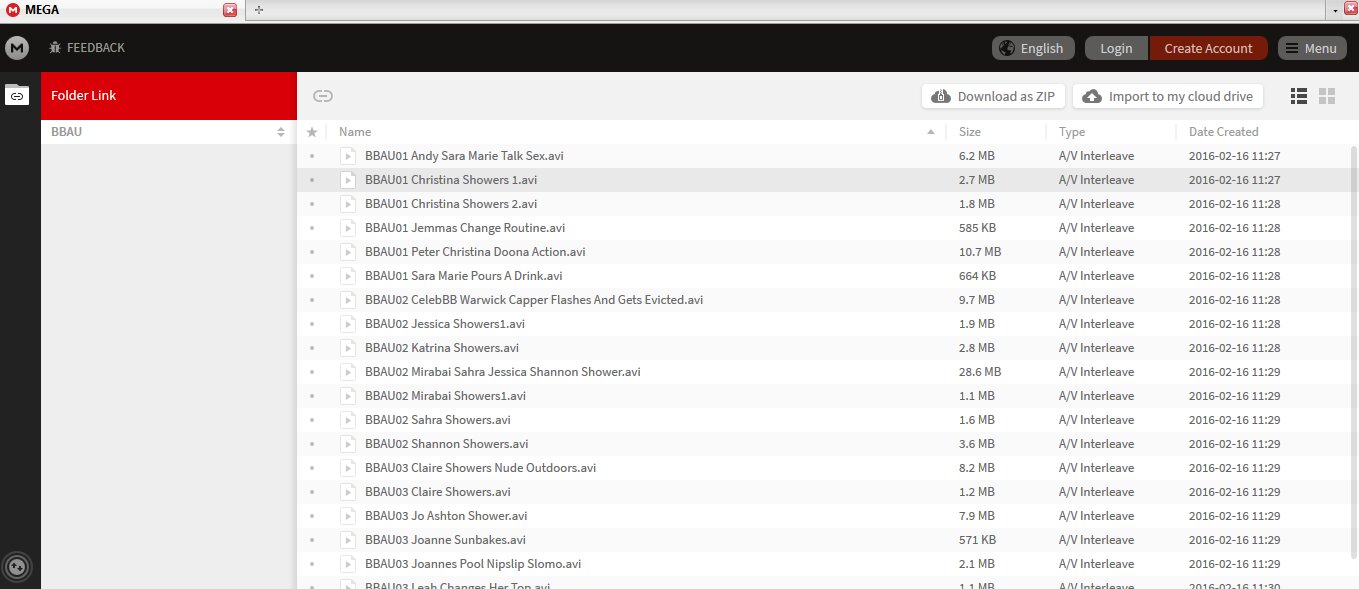The width and height of the screenshot is (1359, 589).
Task: Select the folder link icon in left sidebar
Action: (x=17, y=95)
